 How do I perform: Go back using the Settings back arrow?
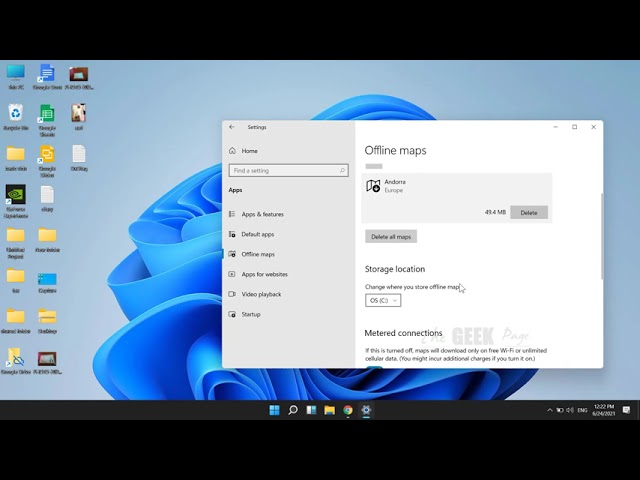click(232, 127)
